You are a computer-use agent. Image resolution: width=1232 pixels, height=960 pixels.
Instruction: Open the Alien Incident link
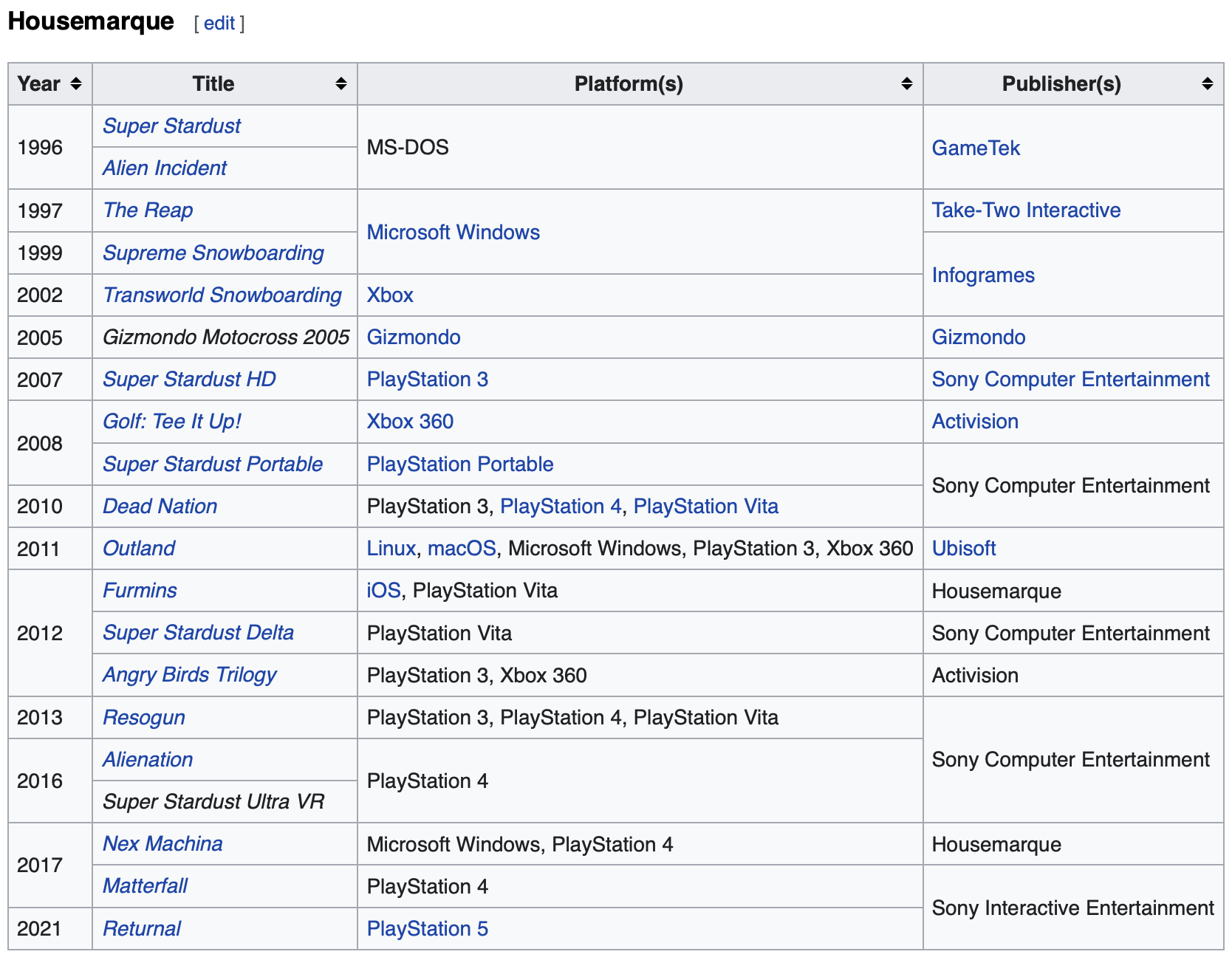[x=164, y=168]
